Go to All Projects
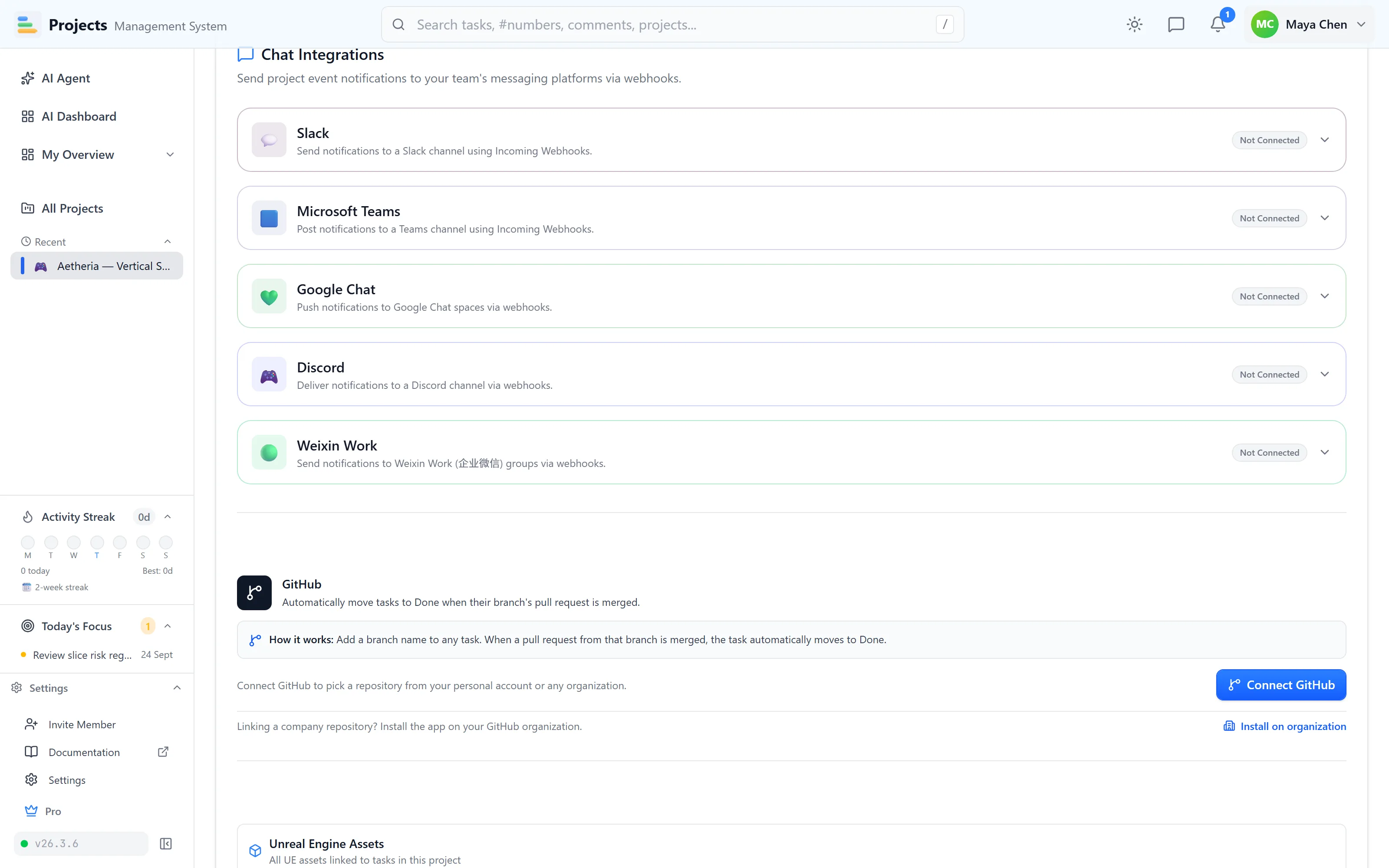 click(x=96, y=208)
